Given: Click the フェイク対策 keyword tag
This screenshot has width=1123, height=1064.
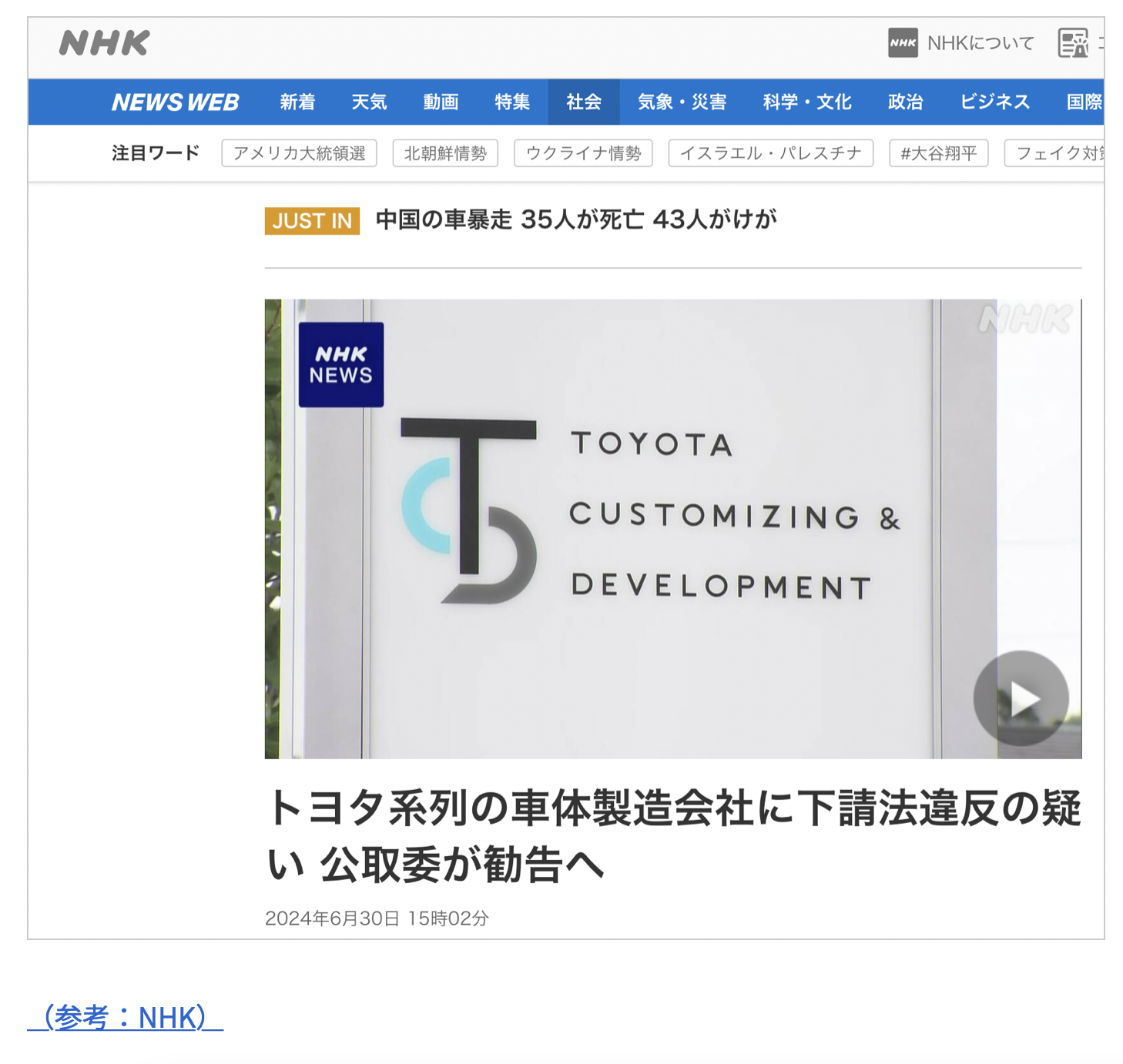Looking at the screenshot, I should tap(1054, 153).
